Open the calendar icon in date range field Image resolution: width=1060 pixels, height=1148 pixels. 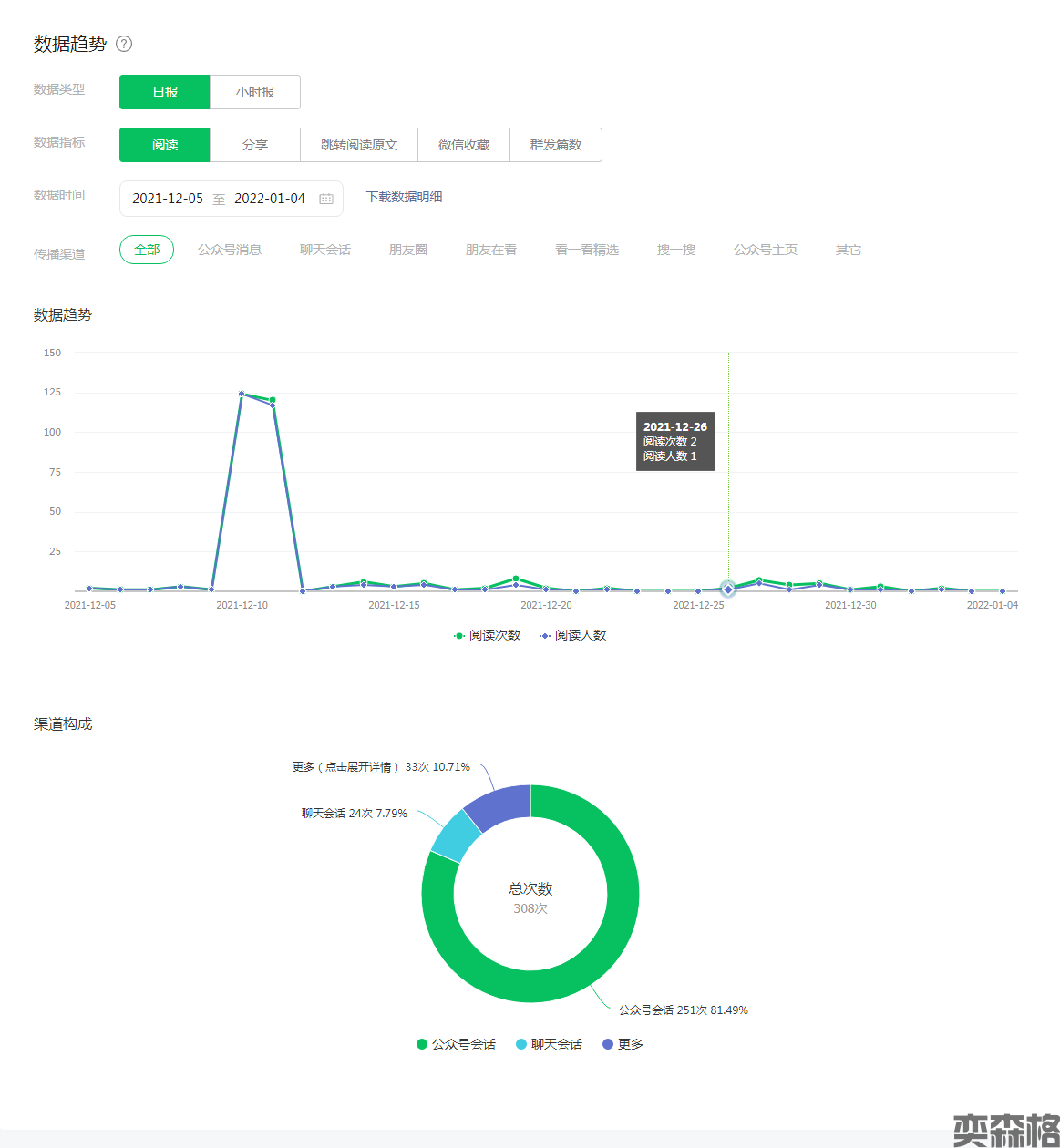326,199
